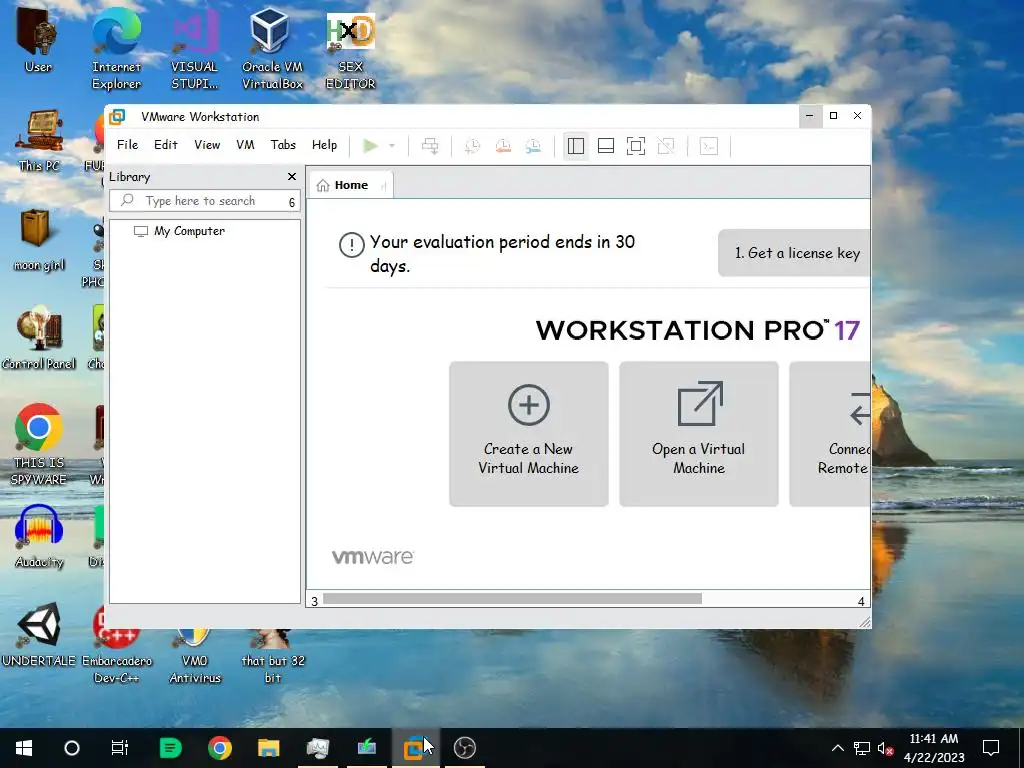
Task: Click the This PC desktop icon
Action: click(39, 140)
